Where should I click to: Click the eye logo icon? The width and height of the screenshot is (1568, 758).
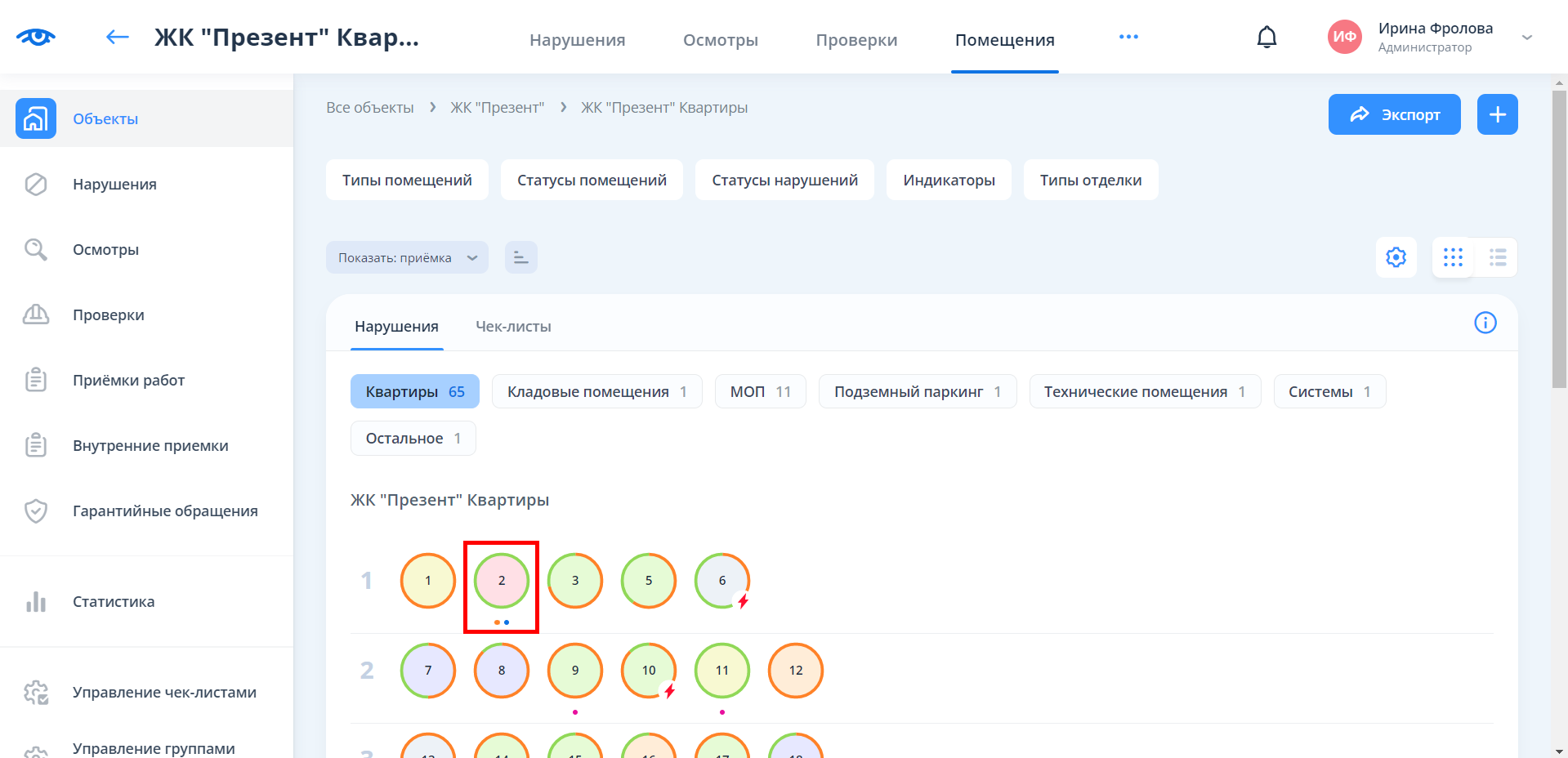click(x=36, y=37)
